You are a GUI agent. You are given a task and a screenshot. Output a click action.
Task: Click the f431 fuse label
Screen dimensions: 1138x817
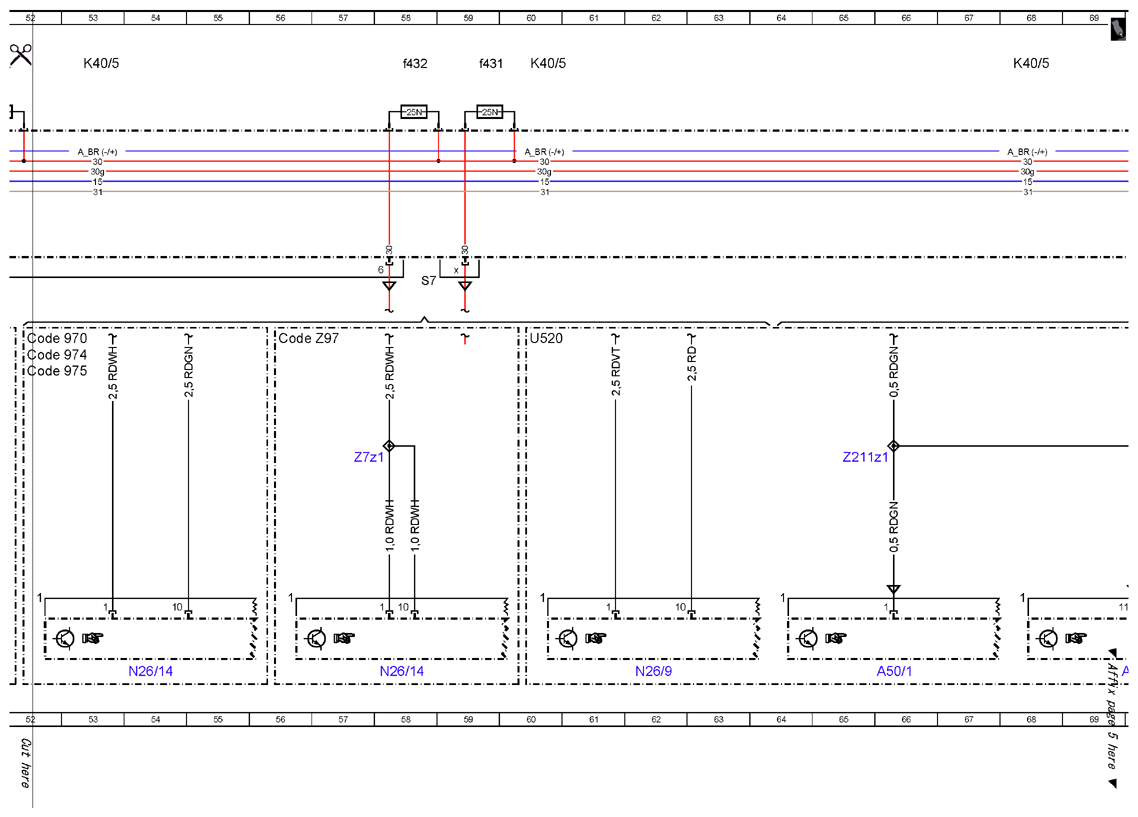pos(491,64)
